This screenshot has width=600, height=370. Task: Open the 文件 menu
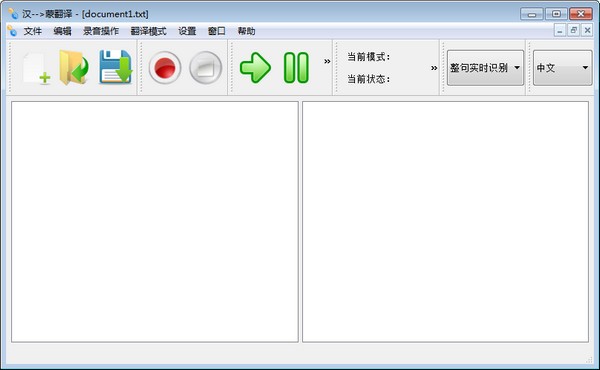[x=33, y=31]
